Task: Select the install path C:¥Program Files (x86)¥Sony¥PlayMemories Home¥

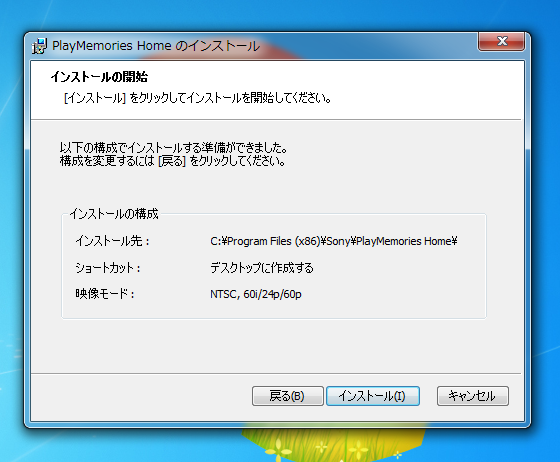Action: point(334,241)
